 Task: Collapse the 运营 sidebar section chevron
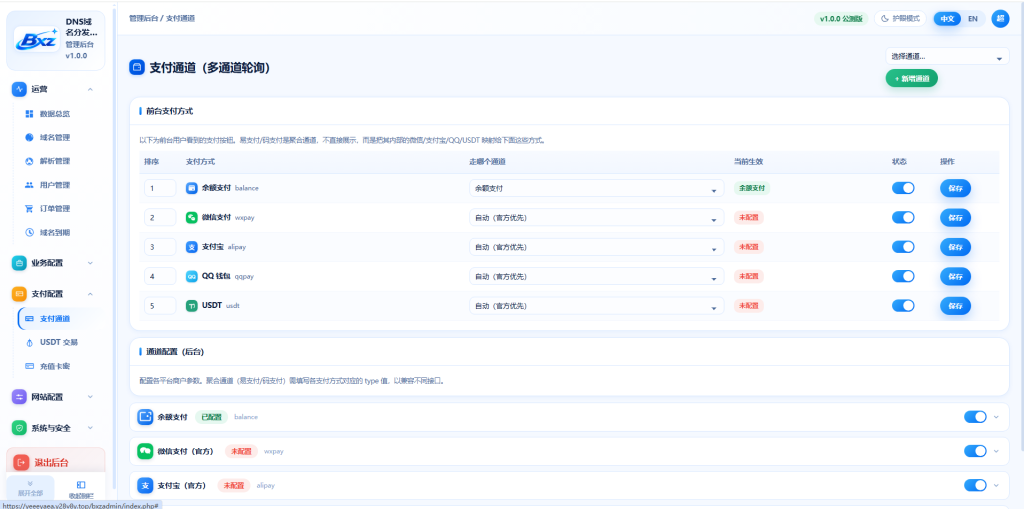pyautogui.click(x=90, y=90)
